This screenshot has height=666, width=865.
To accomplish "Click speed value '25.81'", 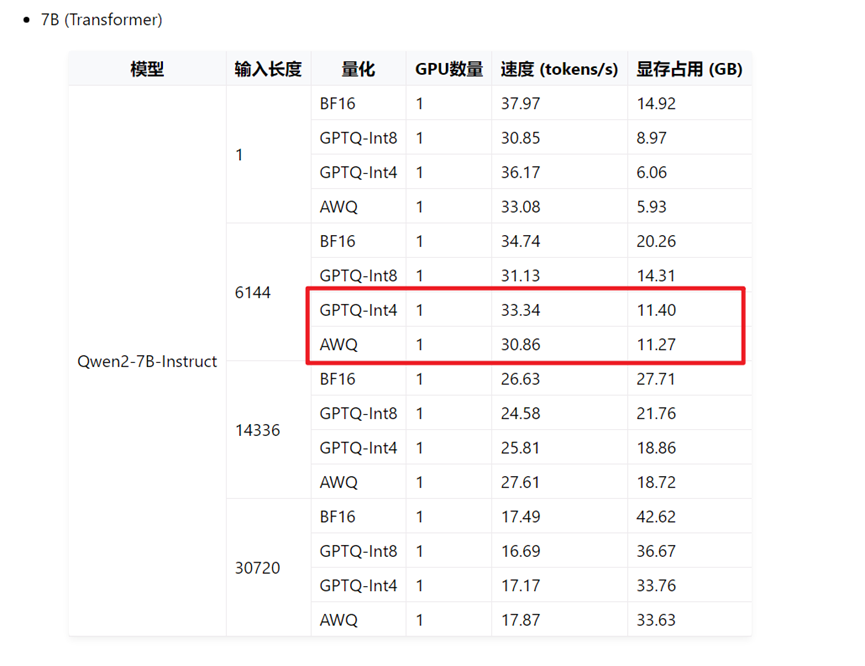I will point(520,447).
